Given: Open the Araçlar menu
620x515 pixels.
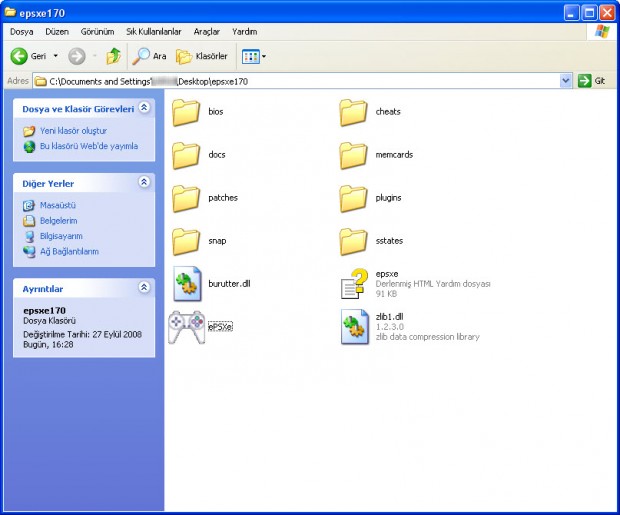Looking at the screenshot, I should pos(206,32).
